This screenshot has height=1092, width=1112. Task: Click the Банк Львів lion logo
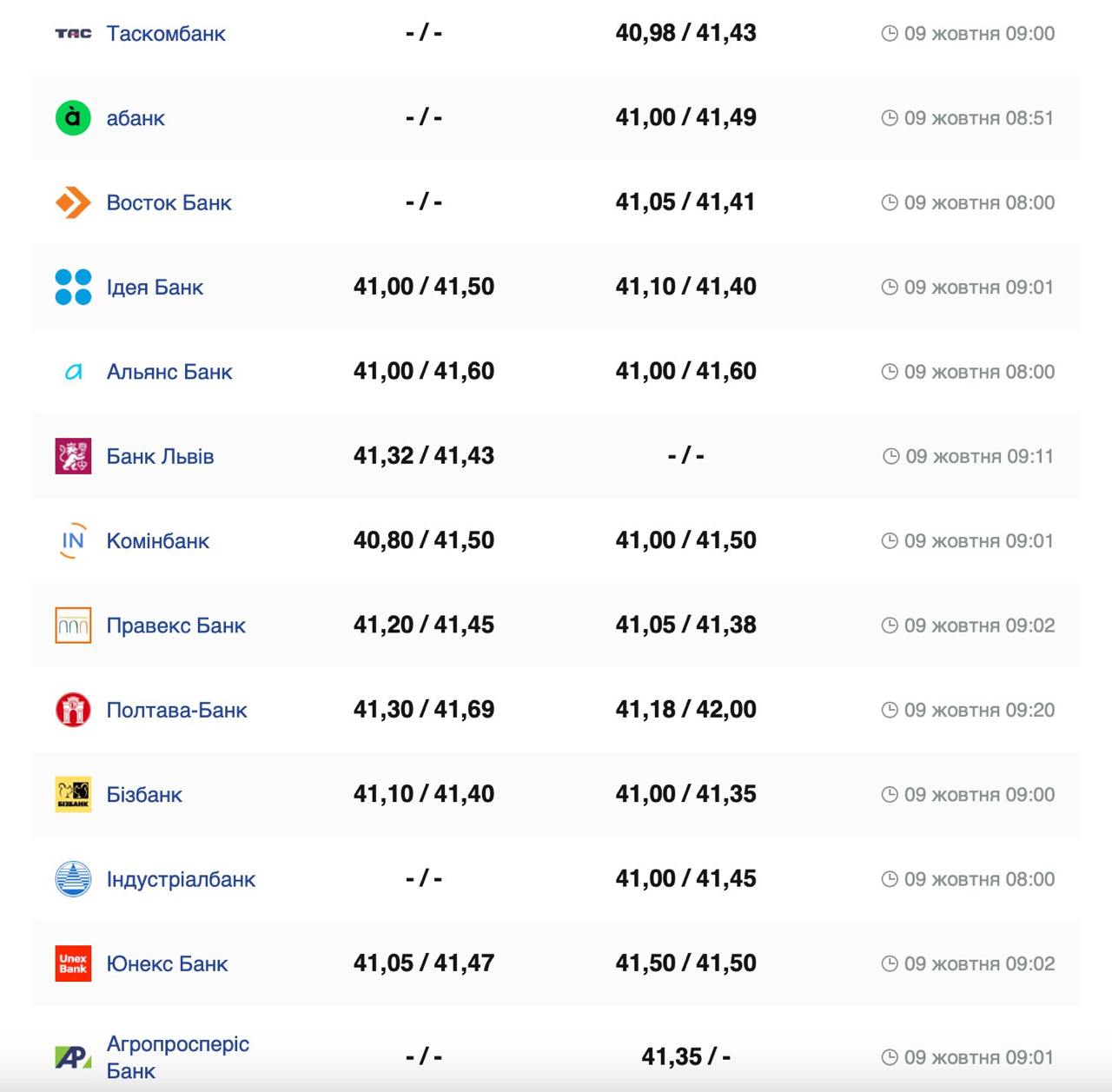(x=73, y=456)
